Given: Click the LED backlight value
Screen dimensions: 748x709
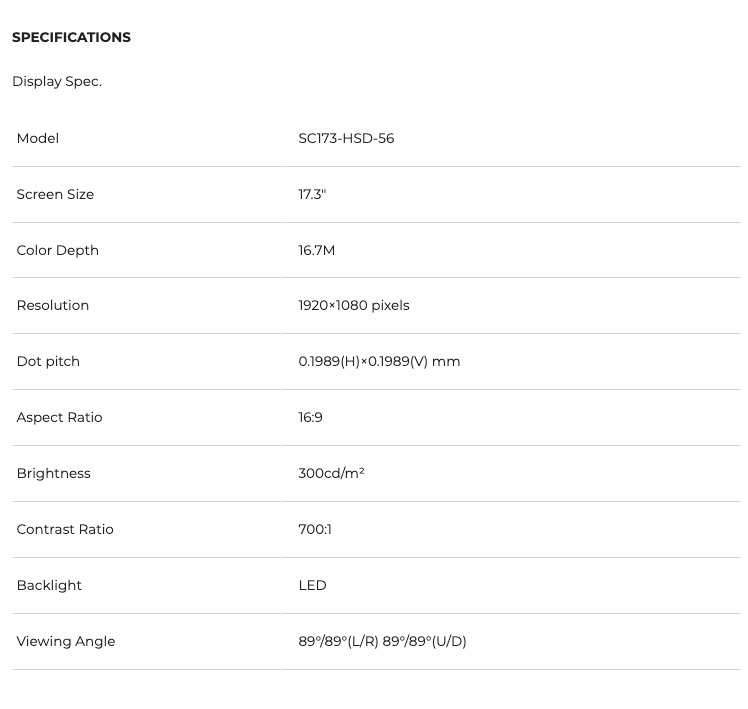Looking at the screenshot, I should [312, 585].
